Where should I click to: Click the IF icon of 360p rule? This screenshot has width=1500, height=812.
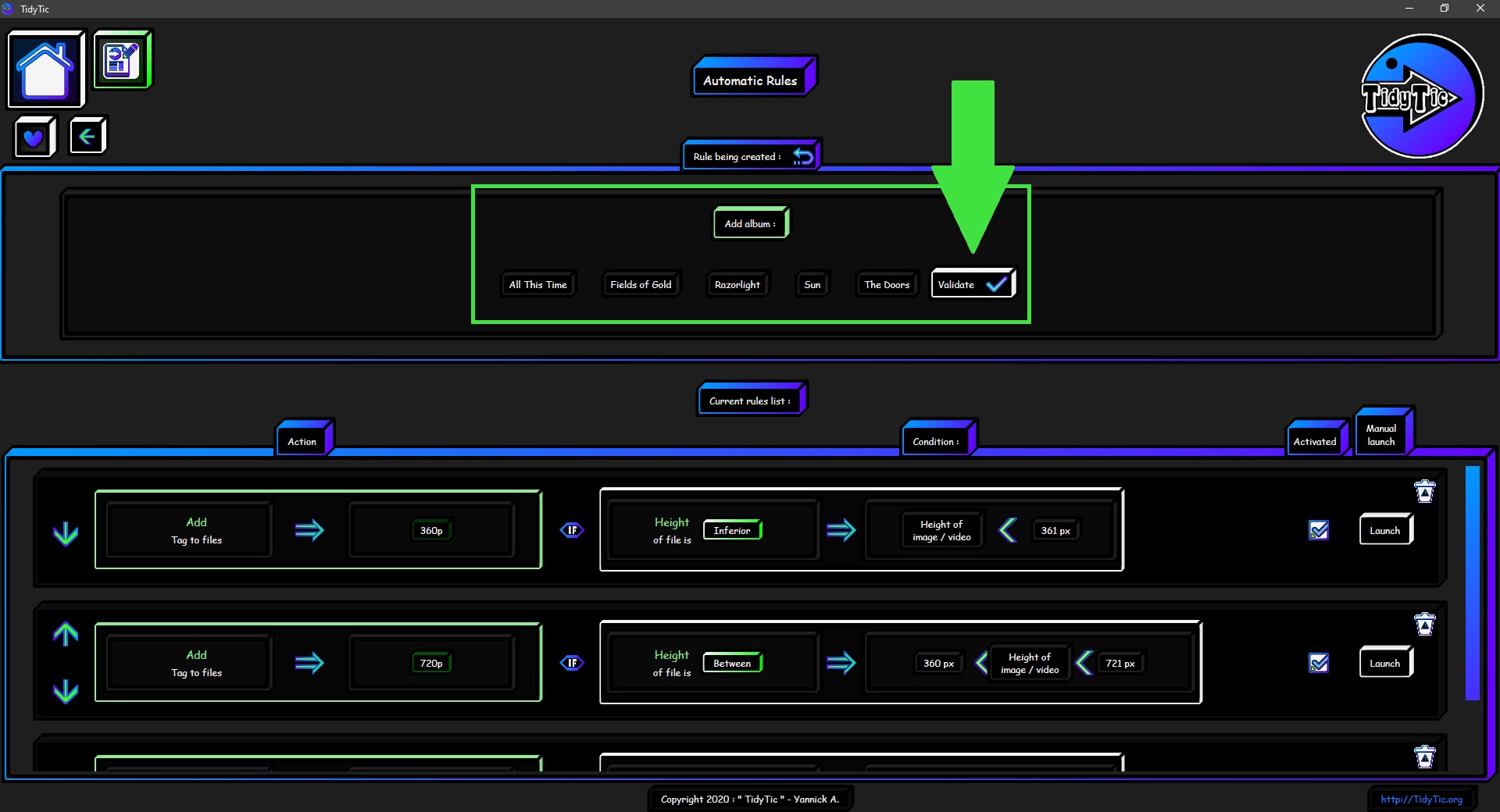click(x=572, y=530)
